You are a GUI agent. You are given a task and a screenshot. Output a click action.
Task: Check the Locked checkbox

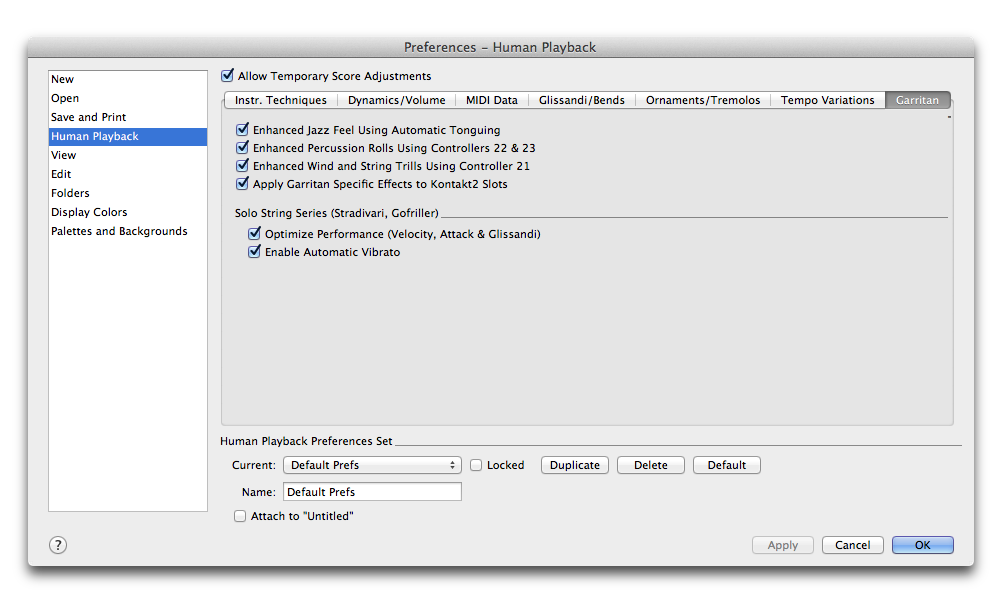coord(476,465)
